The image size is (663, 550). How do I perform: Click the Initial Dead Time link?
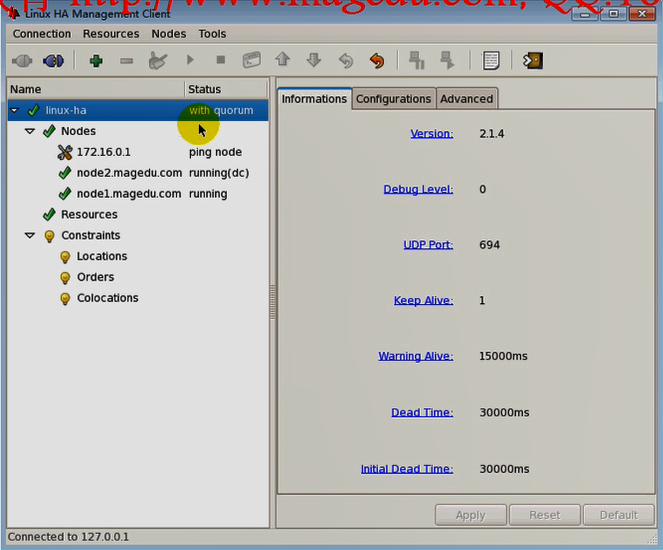(407, 469)
